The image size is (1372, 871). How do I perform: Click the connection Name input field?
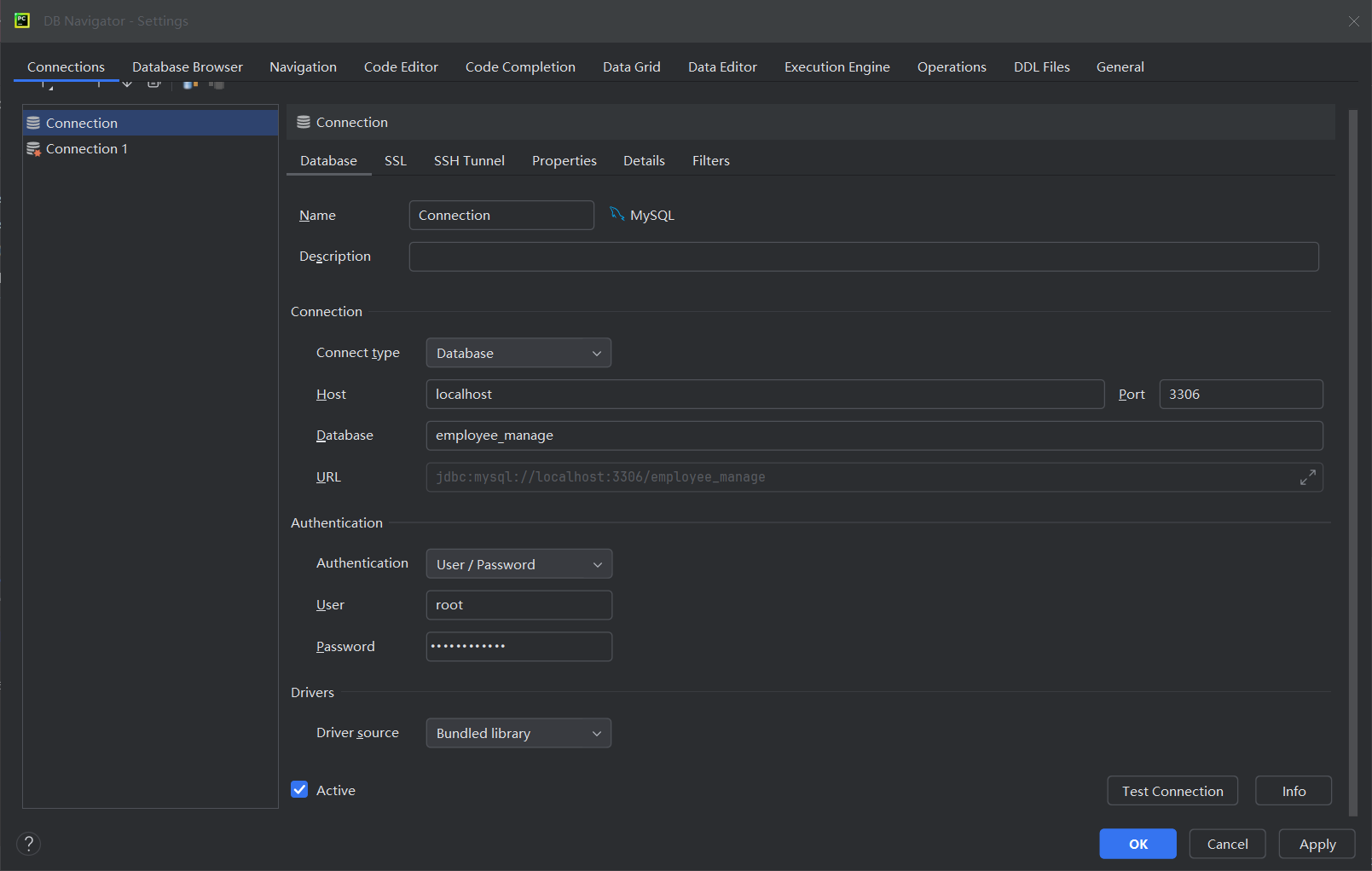(x=501, y=215)
